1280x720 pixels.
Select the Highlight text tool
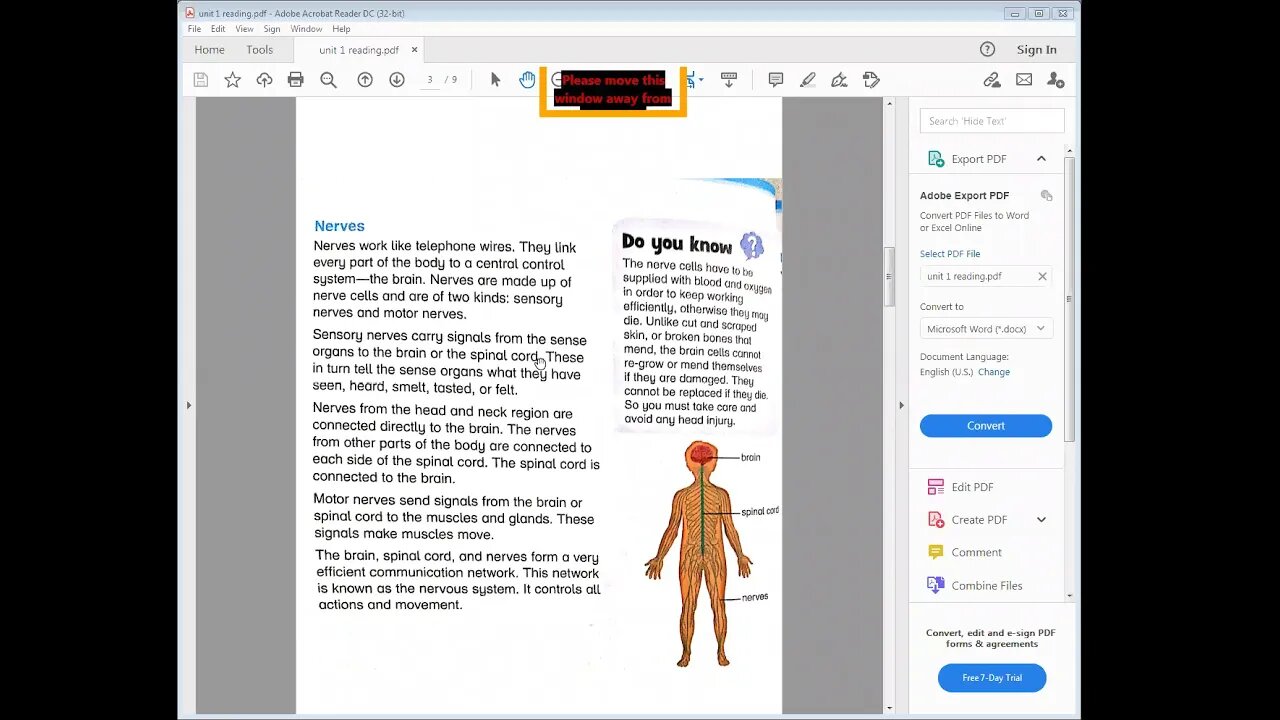[x=808, y=80]
